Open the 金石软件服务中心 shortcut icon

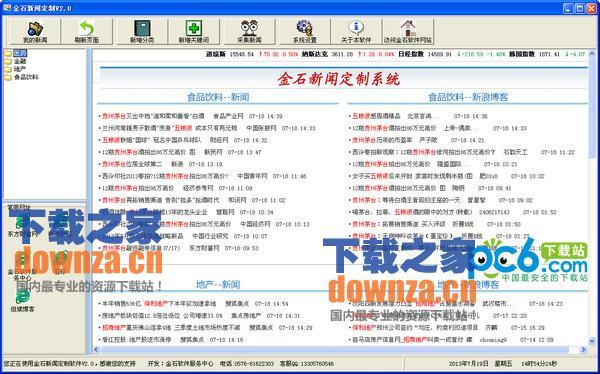23,260
